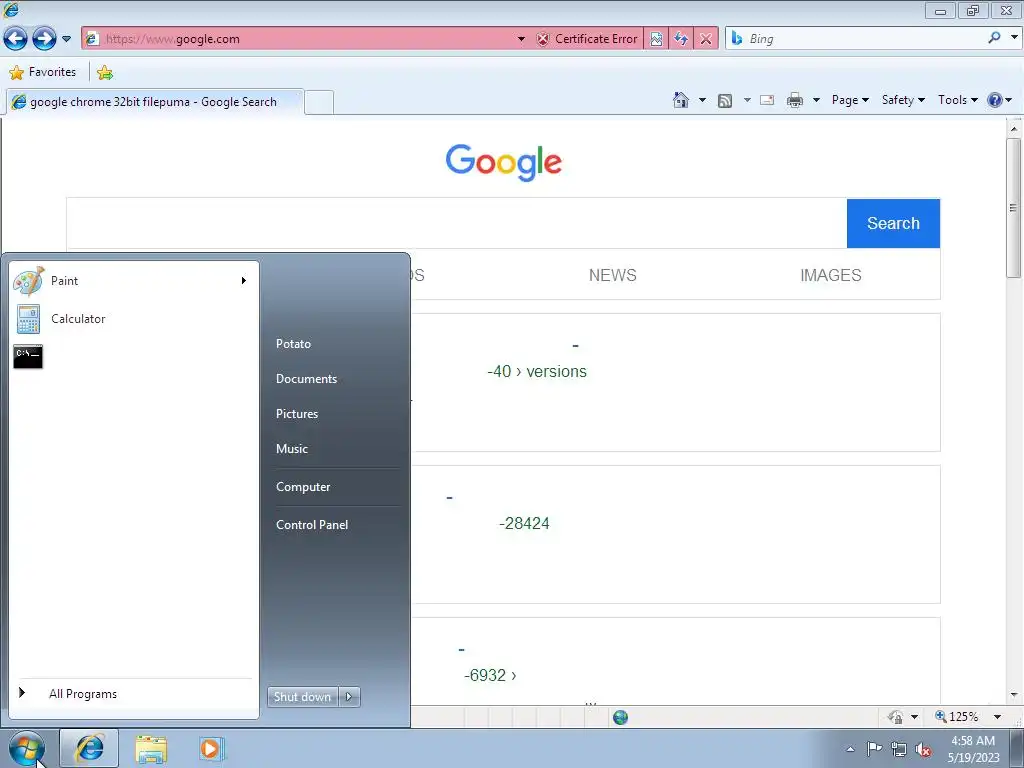Switch to the IMAGES results tab
This screenshot has width=1024, height=768.
coord(831,275)
